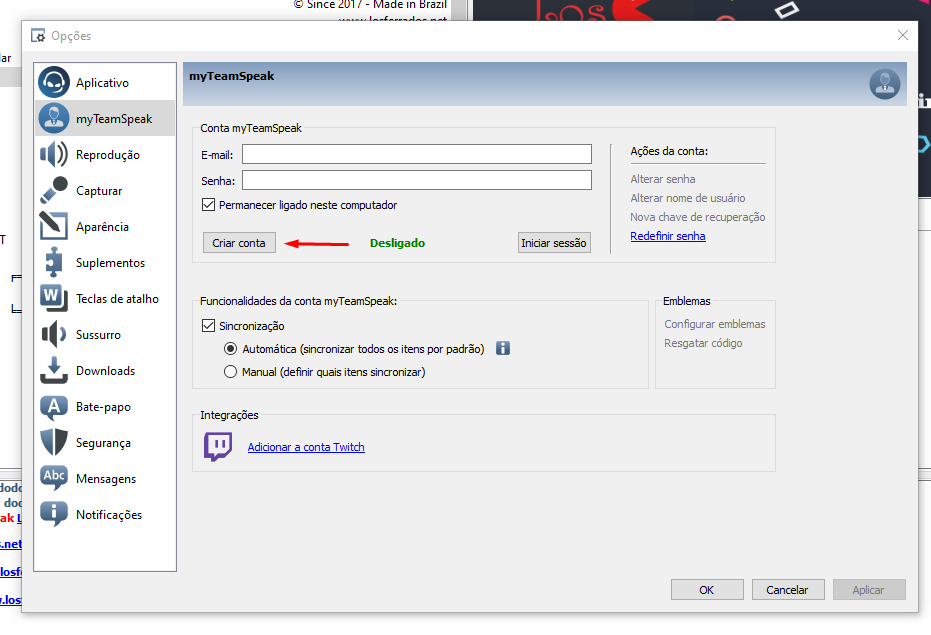Select the Downloads tray icon
Viewport: 931px width, 635px height.
tap(54, 371)
